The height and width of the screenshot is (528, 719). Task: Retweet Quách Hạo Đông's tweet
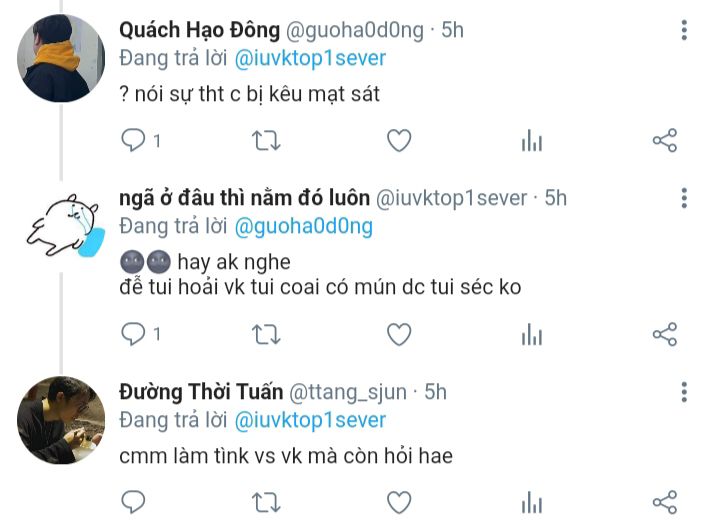pos(266,140)
